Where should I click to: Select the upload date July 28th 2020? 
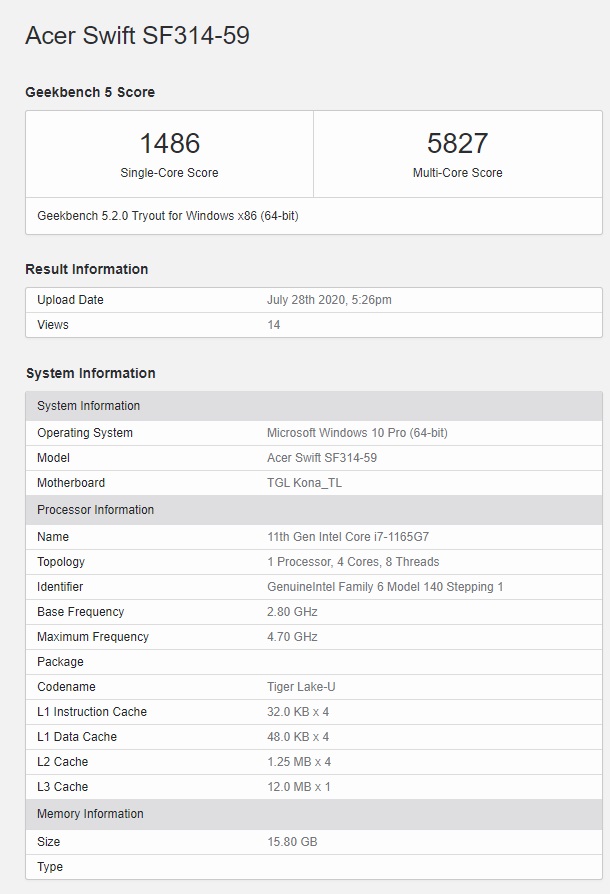tap(329, 300)
